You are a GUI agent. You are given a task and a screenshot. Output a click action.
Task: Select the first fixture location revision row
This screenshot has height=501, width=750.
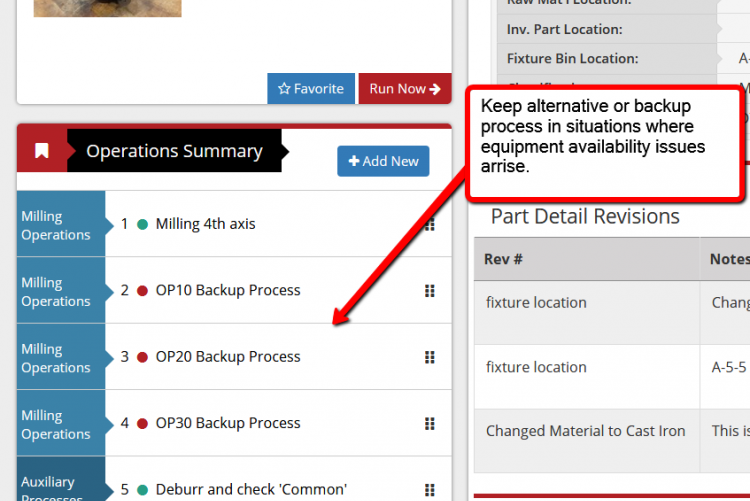tap(612, 312)
